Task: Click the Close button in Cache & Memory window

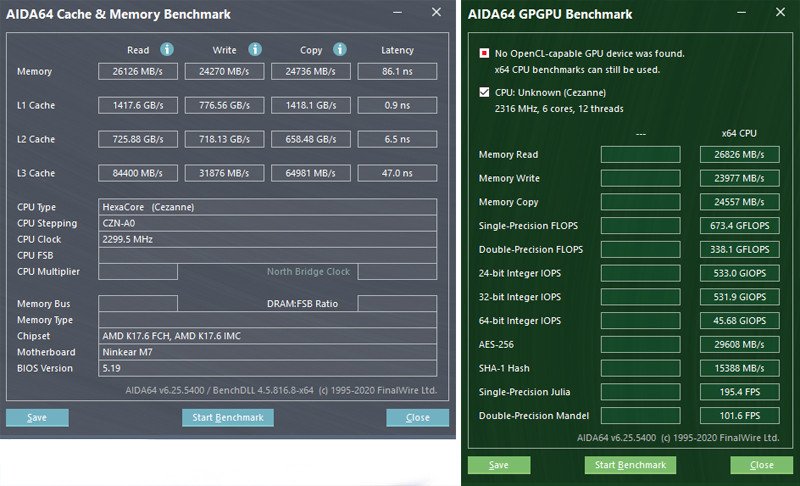Action: tap(417, 417)
